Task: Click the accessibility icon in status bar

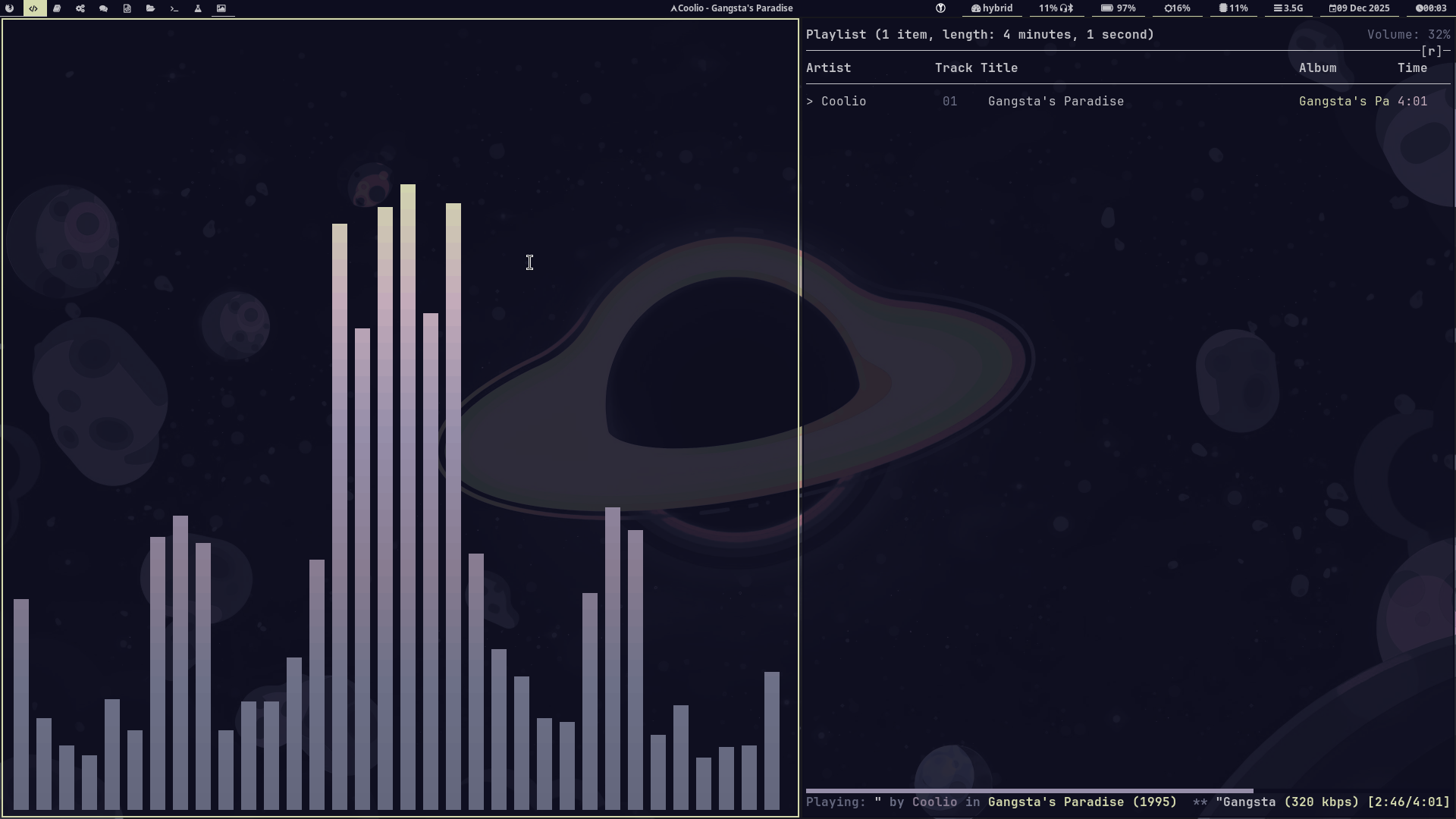Action: (x=940, y=8)
